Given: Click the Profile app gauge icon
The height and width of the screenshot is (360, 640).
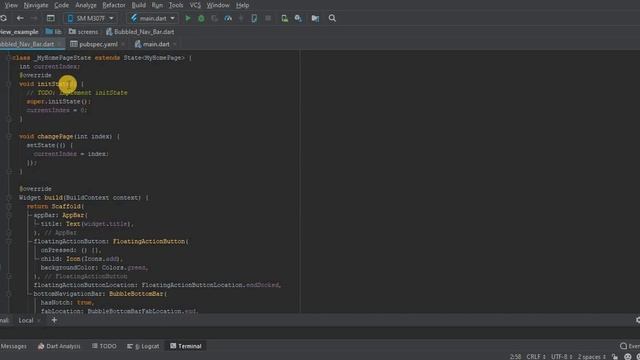Looking at the screenshot, I should (x=228, y=18).
